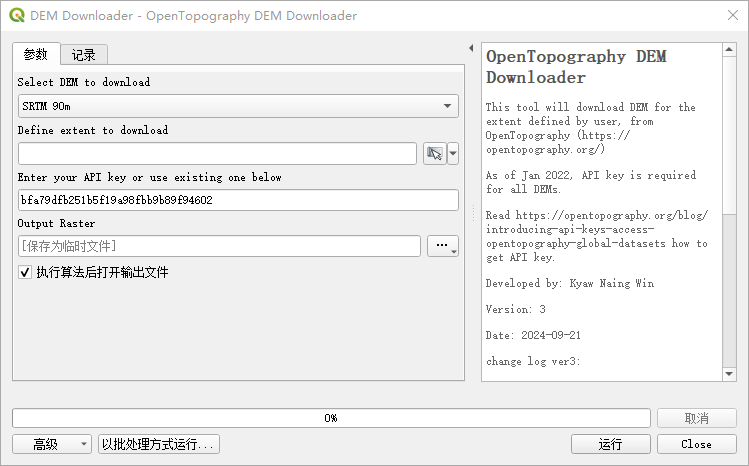The image size is (749, 466).
Task: Collapse the help panel with the arrow
Action: click(x=471, y=48)
